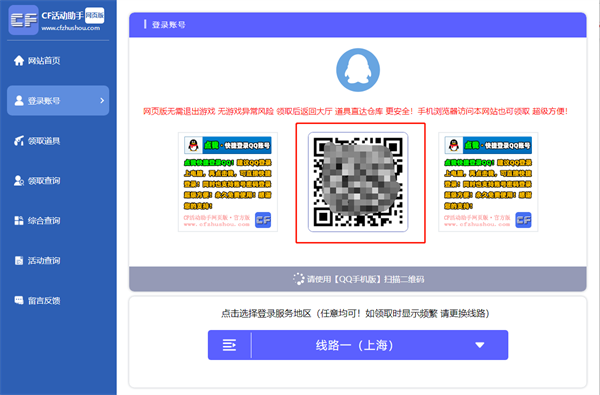Open the 线路一（上海）server dropdown
600x395 pixels.
pyautogui.click(x=358, y=345)
